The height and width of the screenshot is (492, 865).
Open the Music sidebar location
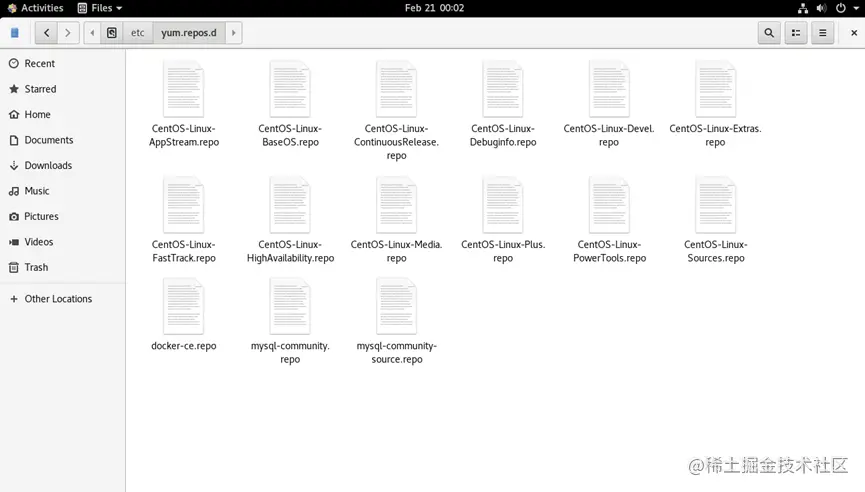tap(62, 191)
